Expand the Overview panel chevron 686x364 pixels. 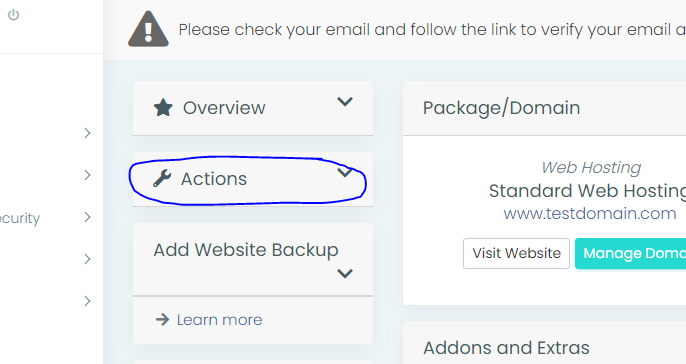point(345,102)
